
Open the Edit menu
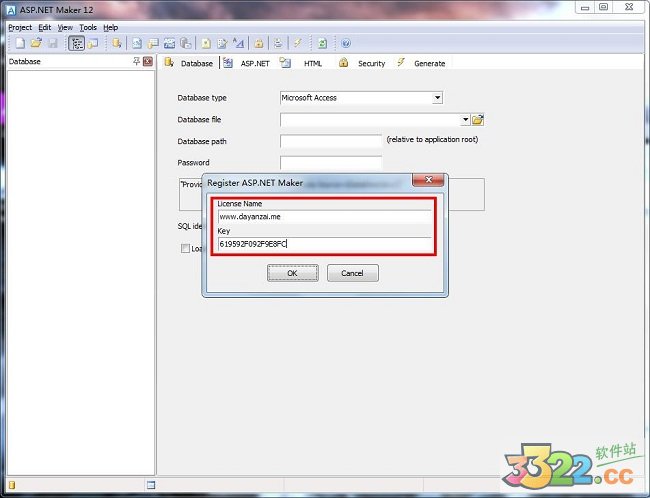click(x=44, y=27)
